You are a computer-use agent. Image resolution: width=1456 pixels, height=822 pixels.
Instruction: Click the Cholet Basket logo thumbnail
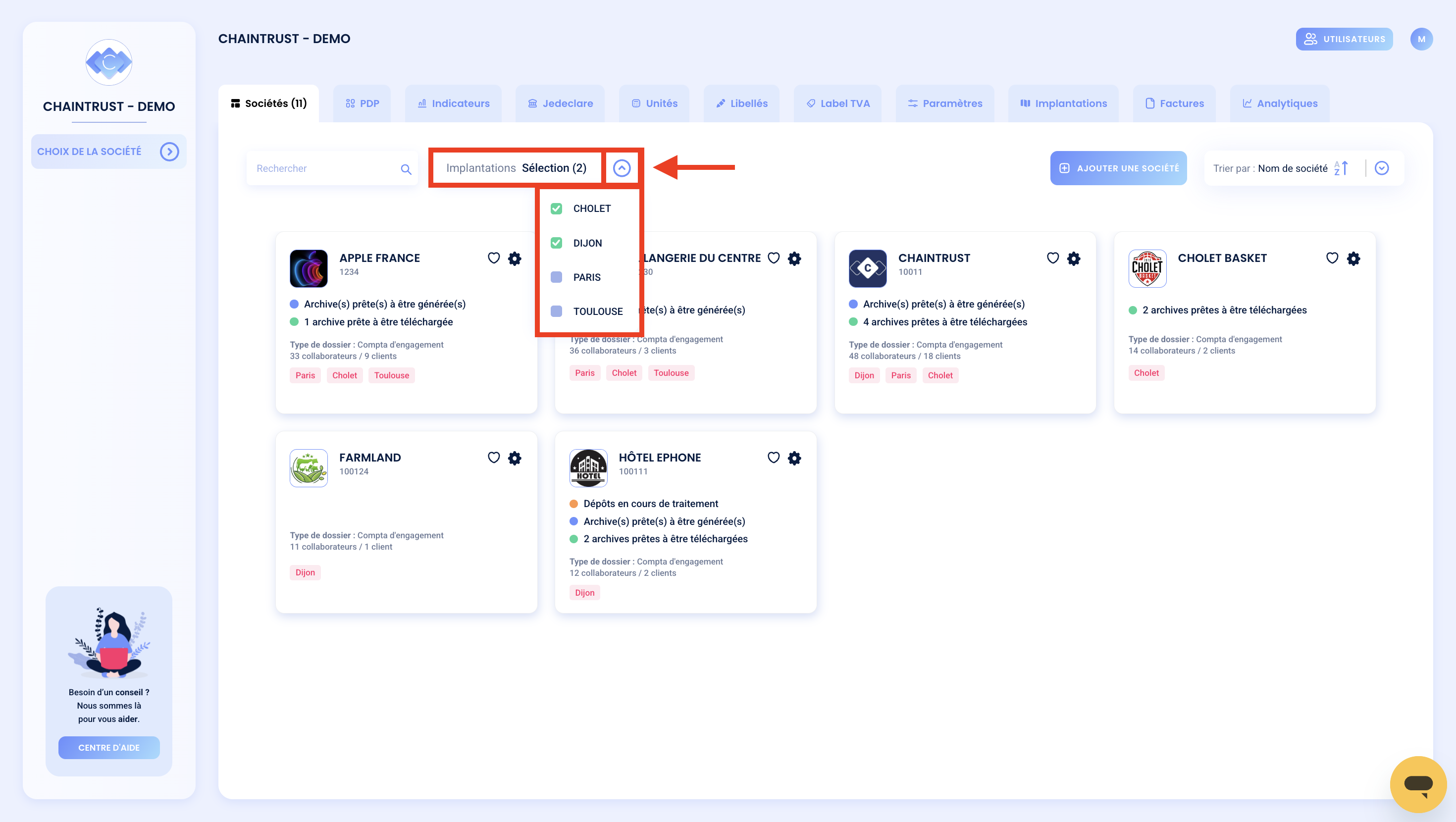[1147, 268]
